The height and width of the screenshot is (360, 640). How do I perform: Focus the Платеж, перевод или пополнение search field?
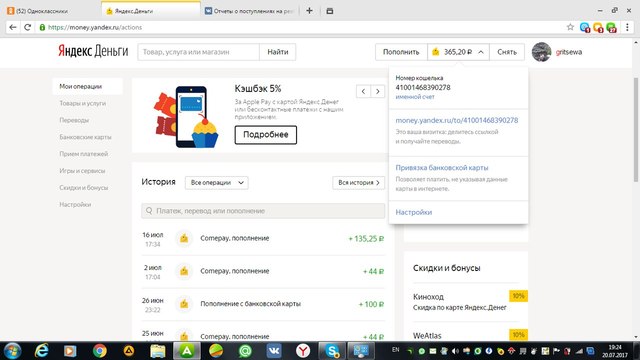pyautogui.click(x=263, y=211)
